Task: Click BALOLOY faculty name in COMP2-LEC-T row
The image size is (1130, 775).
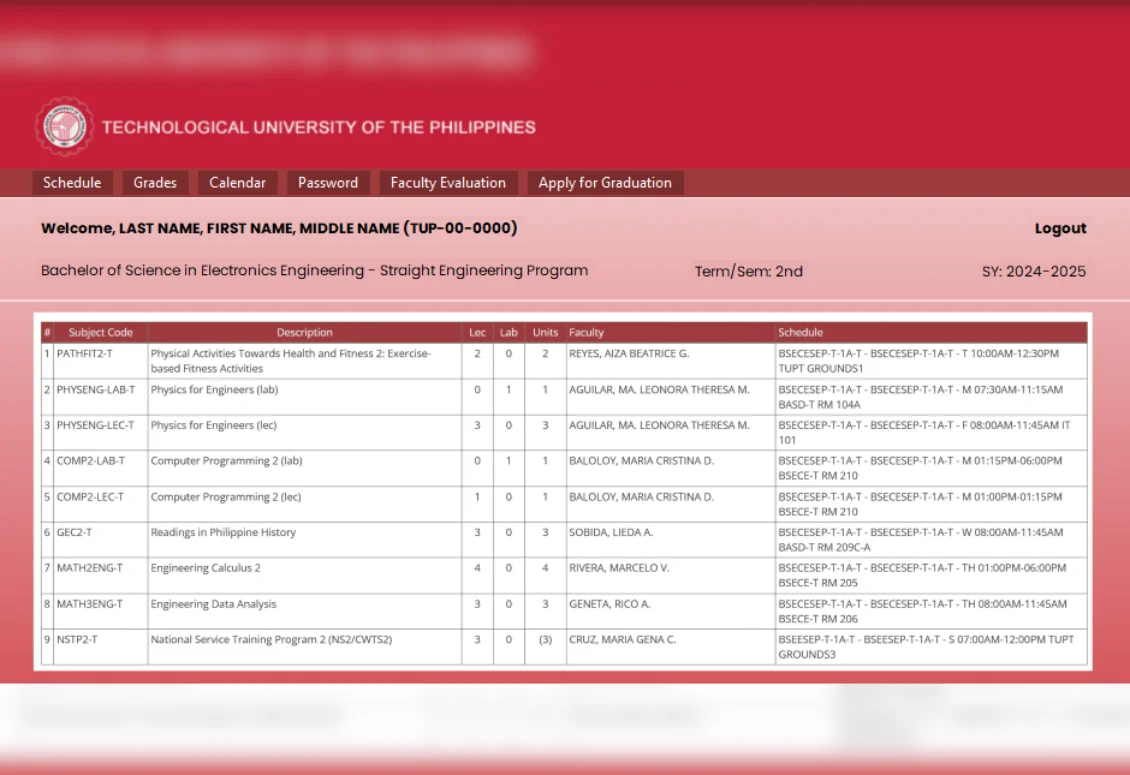Action: point(641,497)
